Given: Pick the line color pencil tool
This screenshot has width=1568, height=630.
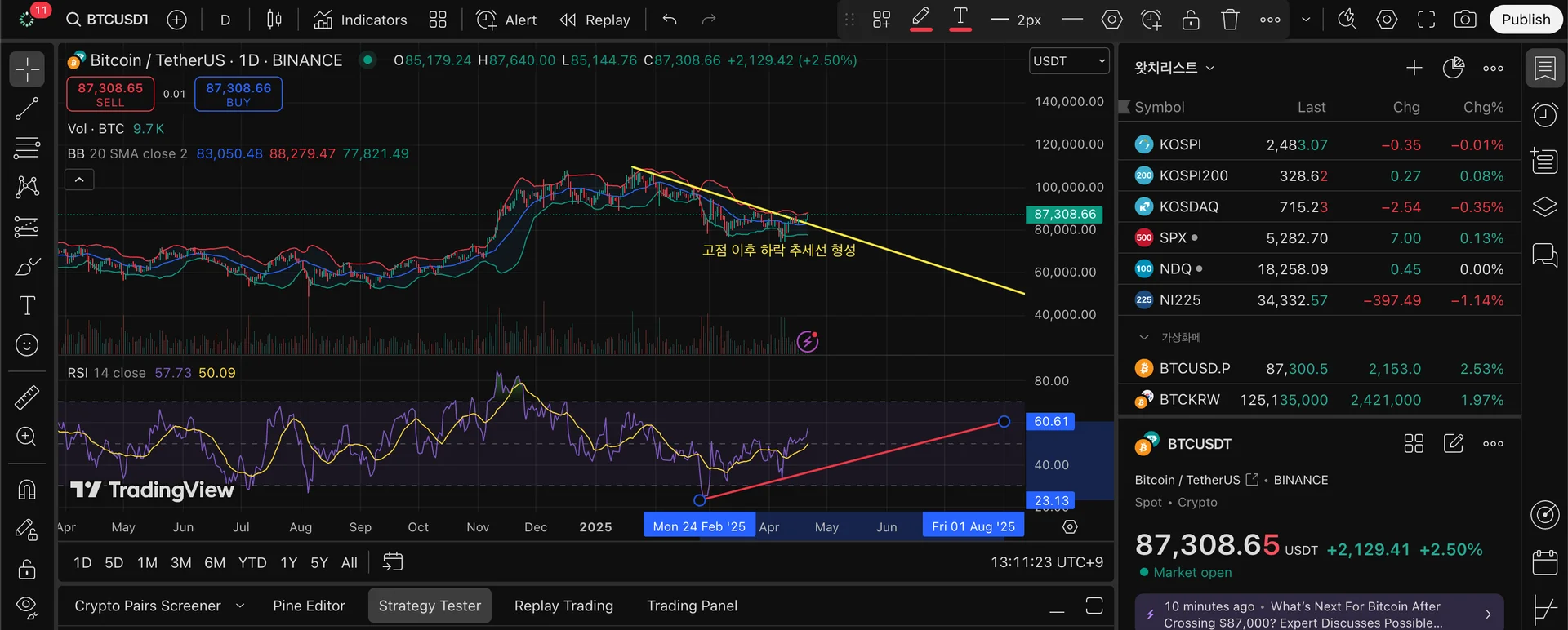Looking at the screenshot, I should 921,18.
